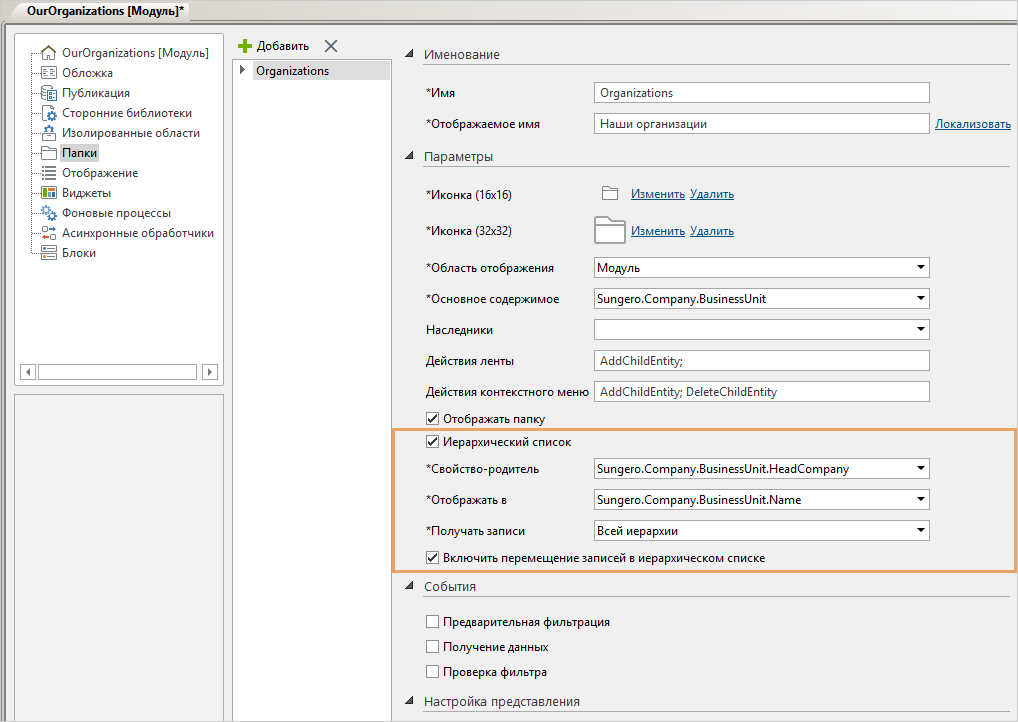Collapse the Именование section
Viewport: 1018px width, 722px height.
point(409,54)
